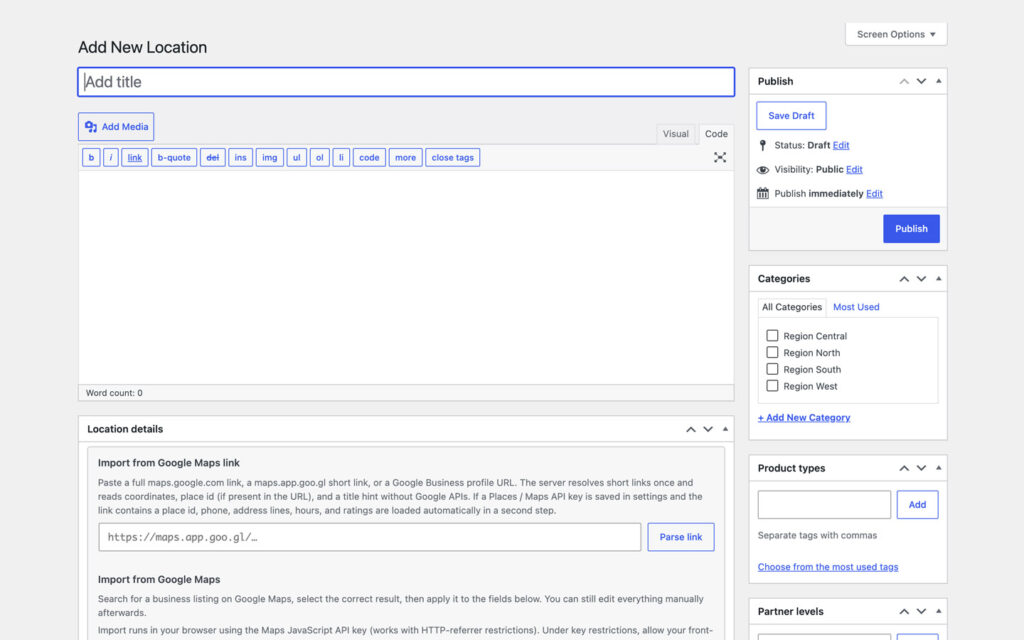Click the Word count: 0 text
Image resolution: width=1024 pixels, height=640 pixels.
[x=114, y=393]
